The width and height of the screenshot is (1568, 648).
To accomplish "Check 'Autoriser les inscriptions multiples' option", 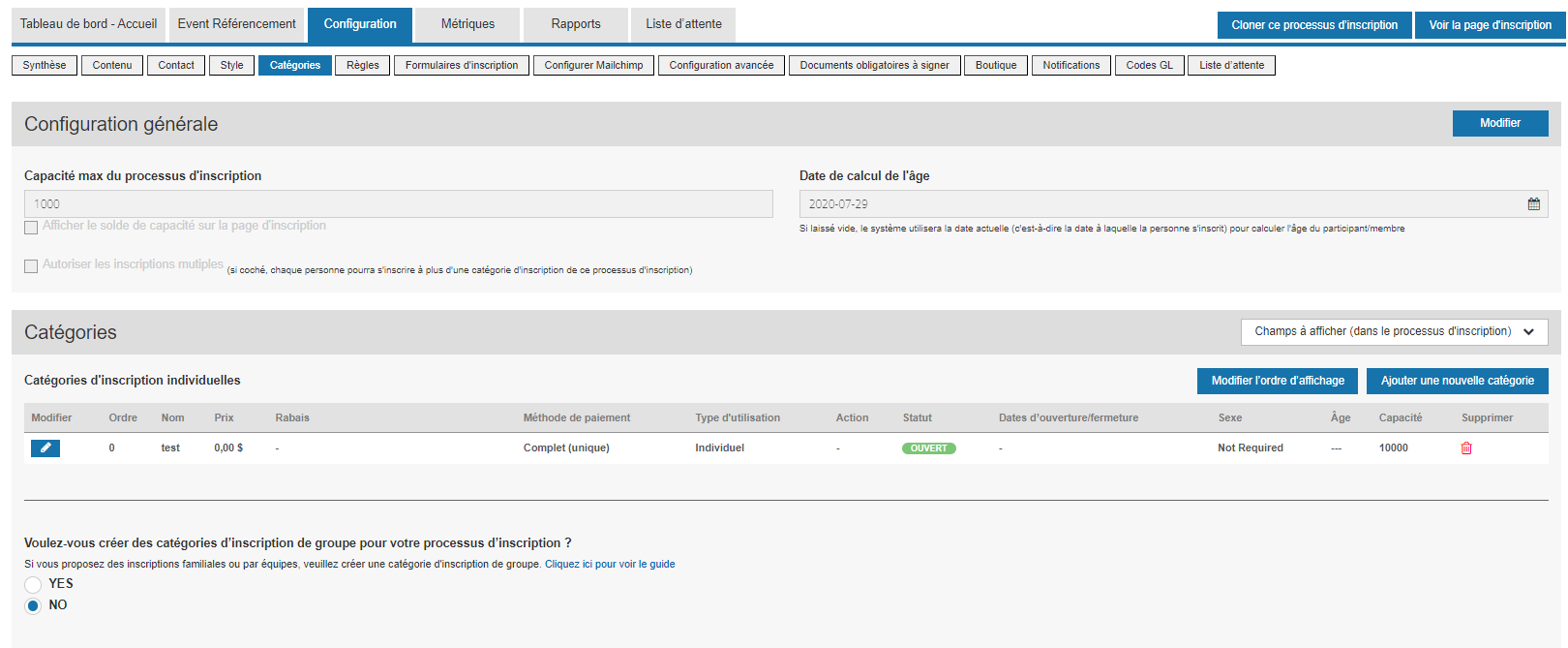I will click(x=31, y=265).
